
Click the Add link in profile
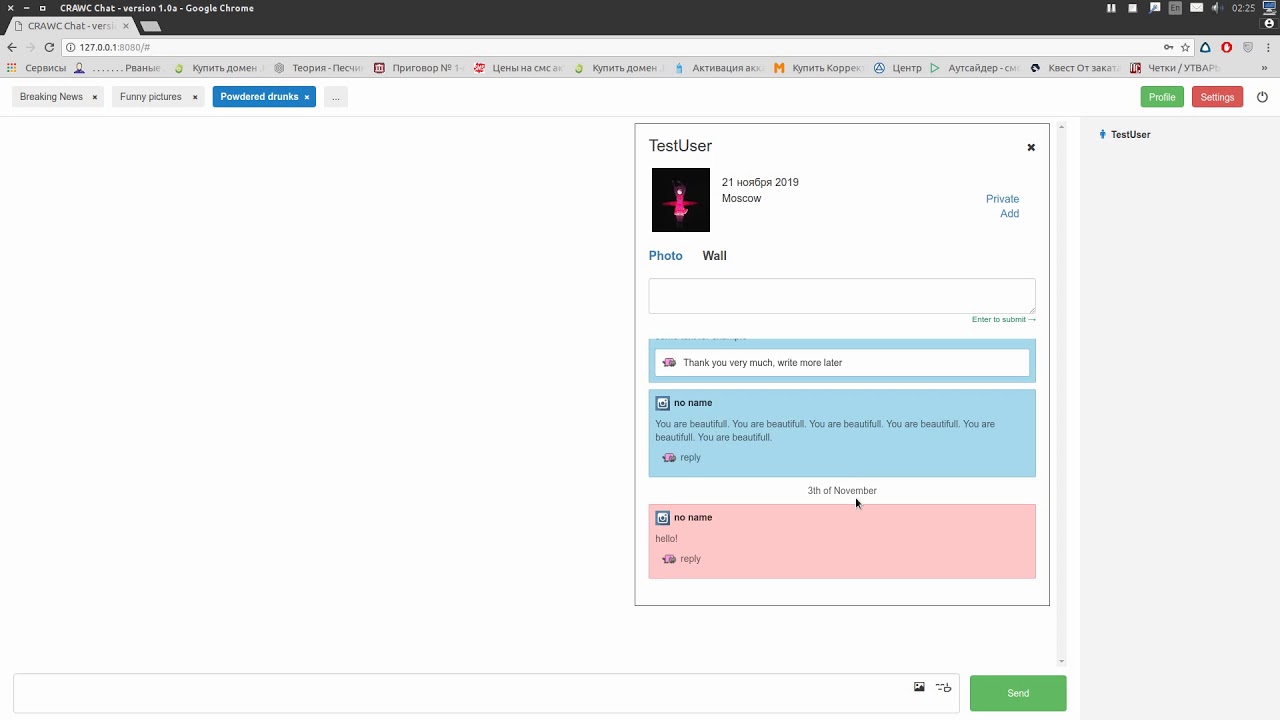(1010, 214)
